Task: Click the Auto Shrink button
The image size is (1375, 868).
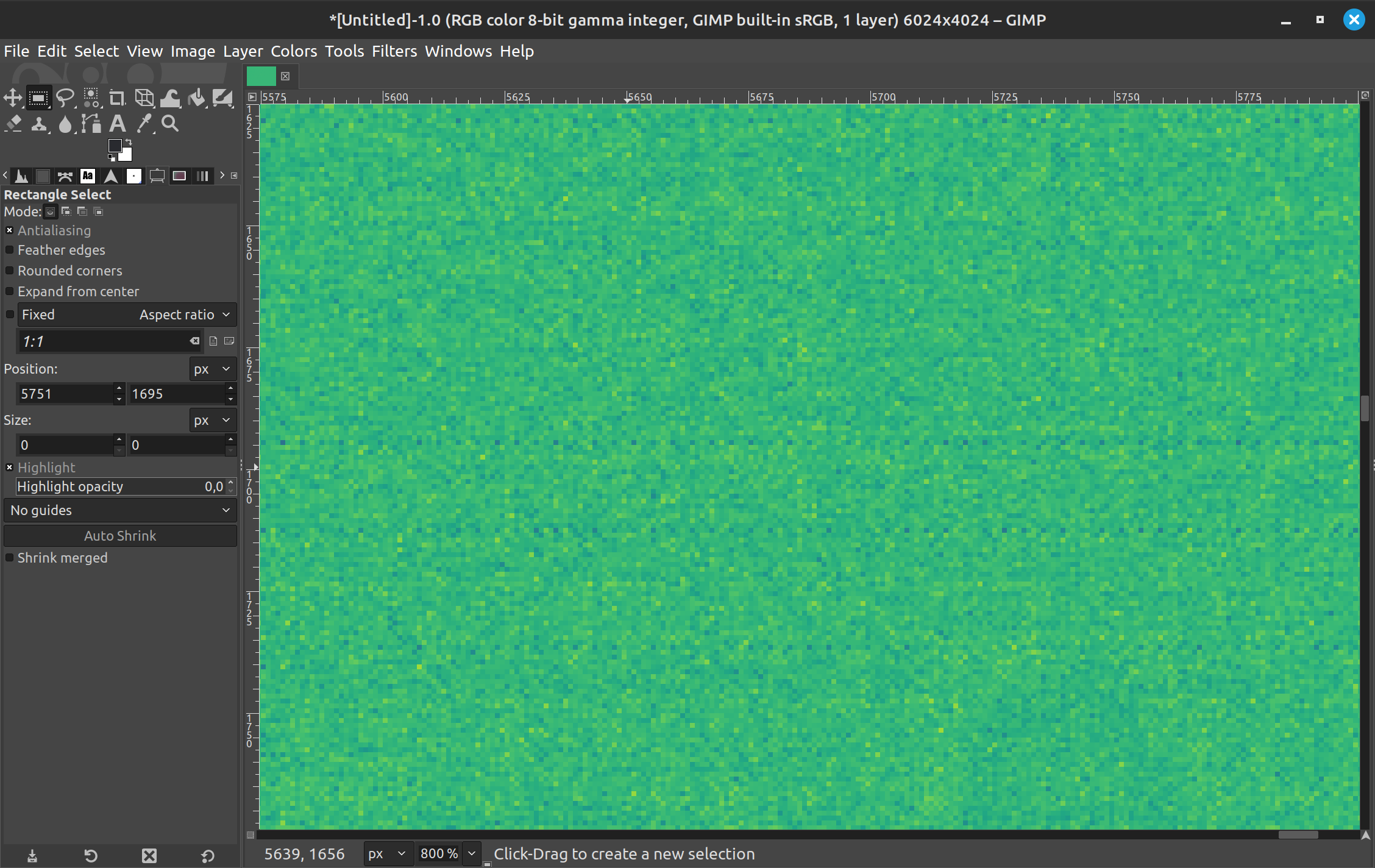Action: click(x=120, y=536)
